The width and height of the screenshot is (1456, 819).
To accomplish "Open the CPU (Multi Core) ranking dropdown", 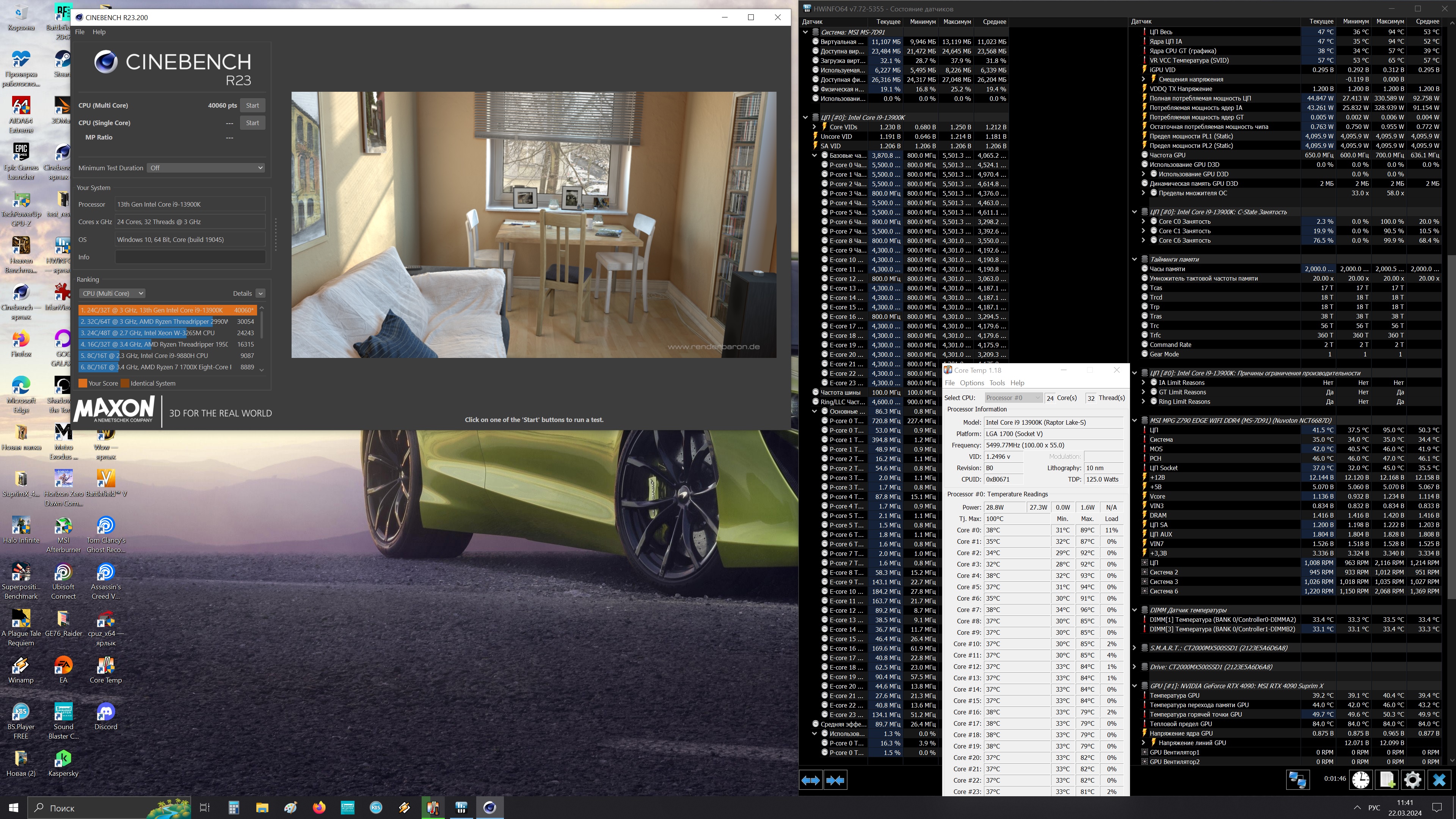I will click(x=112, y=293).
